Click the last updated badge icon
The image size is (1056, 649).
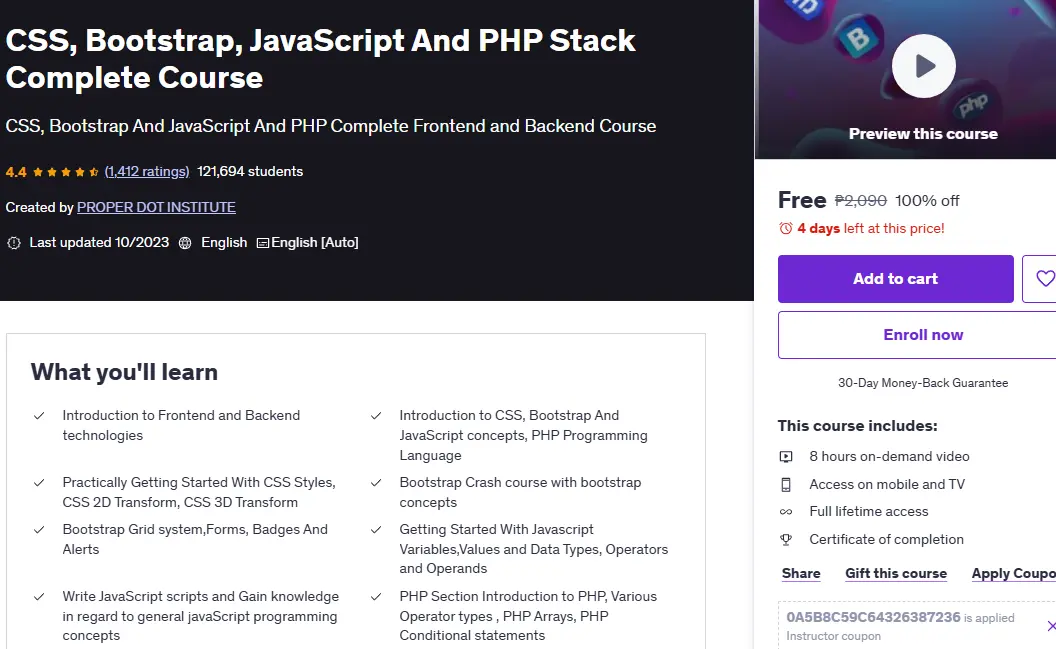(x=13, y=243)
